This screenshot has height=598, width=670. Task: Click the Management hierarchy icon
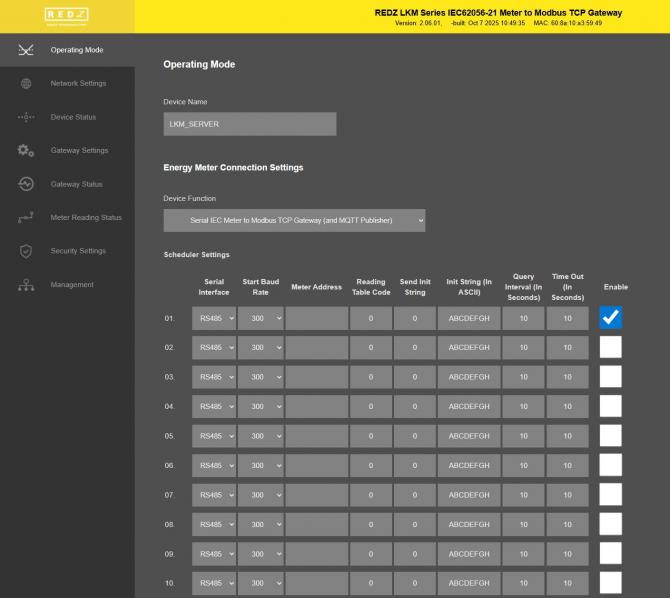pyautogui.click(x=27, y=285)
